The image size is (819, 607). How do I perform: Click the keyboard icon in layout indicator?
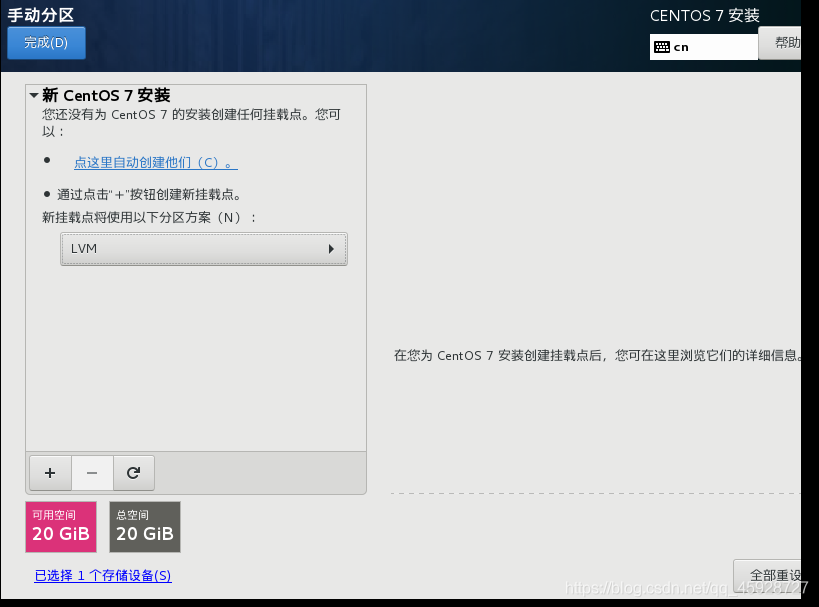pyautogui.click(x=661, y=47)
